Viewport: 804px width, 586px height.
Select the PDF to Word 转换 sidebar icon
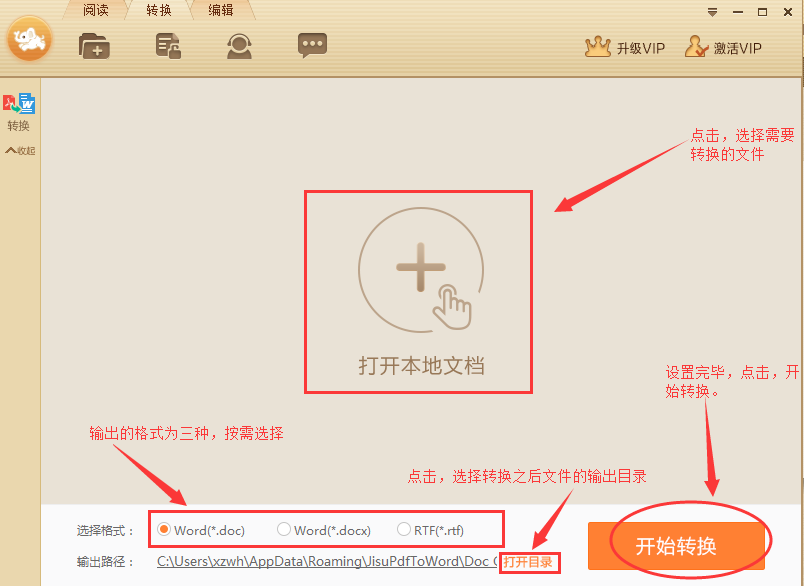click(x=18, y=104)
